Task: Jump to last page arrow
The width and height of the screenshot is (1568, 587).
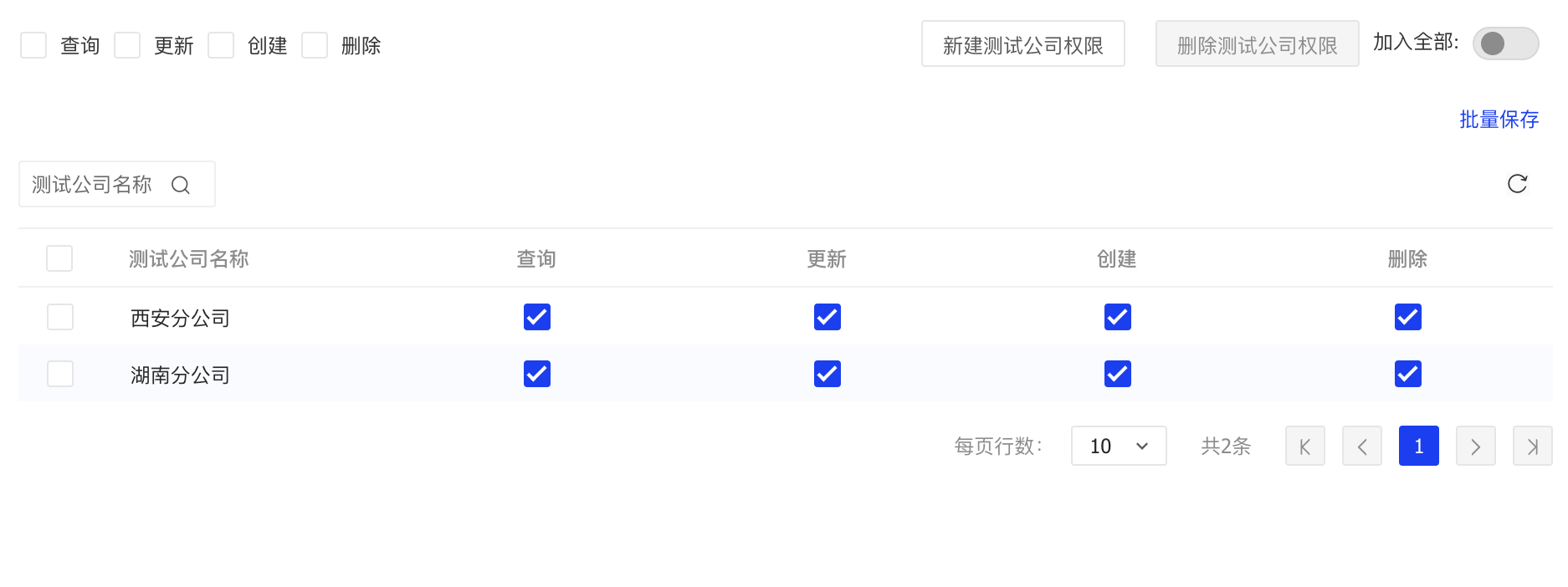Action: (1533, 446)
